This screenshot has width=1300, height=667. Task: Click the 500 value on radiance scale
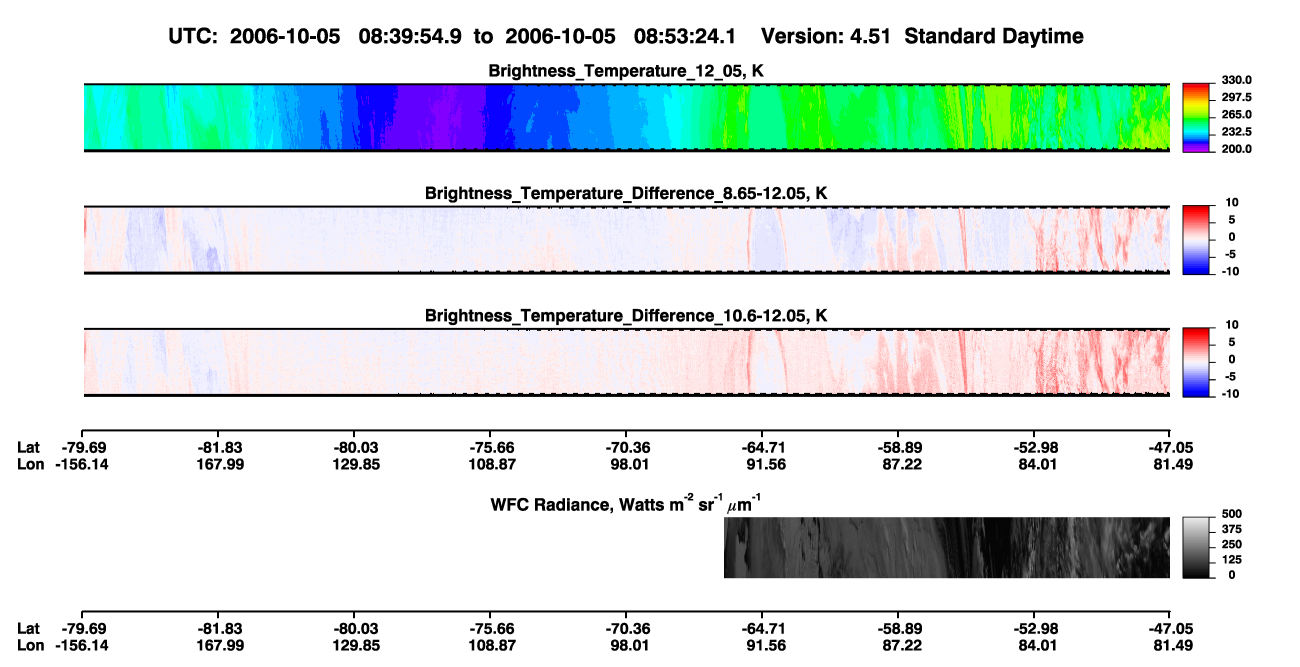coord(1229,513)
